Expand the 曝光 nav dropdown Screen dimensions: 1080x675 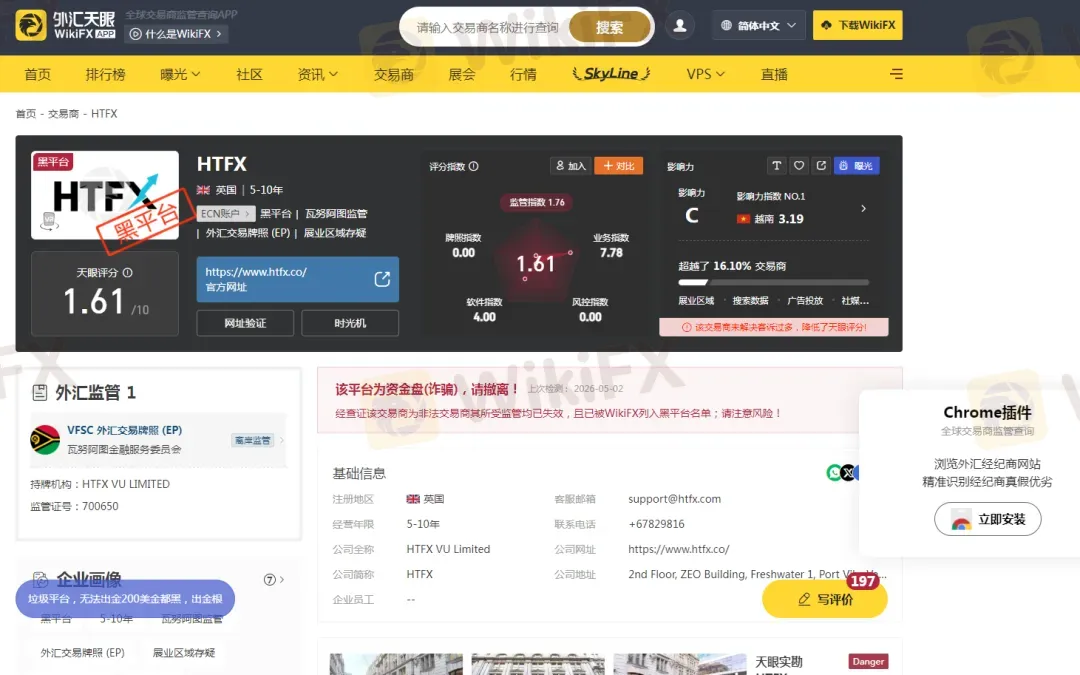pyautogui.click(x=180, y=74)
